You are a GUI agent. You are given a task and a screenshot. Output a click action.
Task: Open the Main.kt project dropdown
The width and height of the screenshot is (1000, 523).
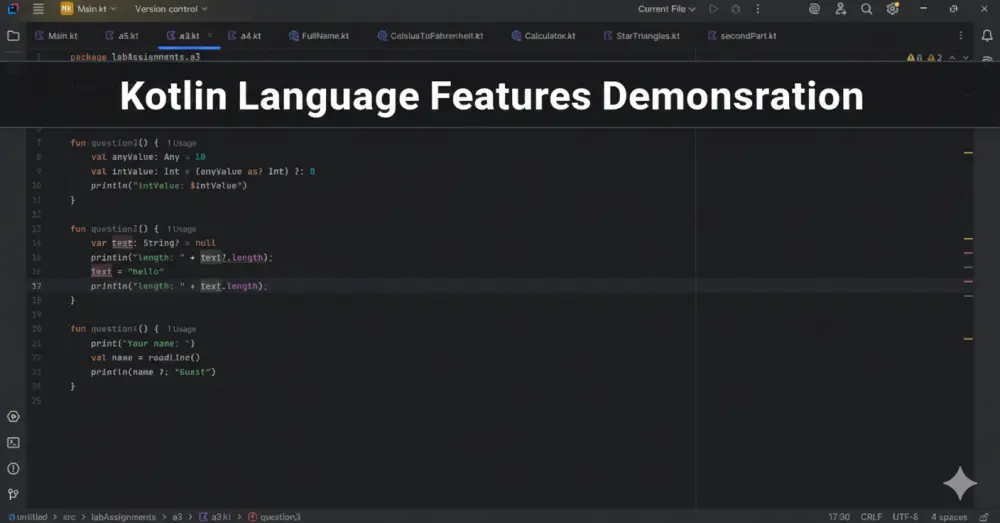pos(89,9)
